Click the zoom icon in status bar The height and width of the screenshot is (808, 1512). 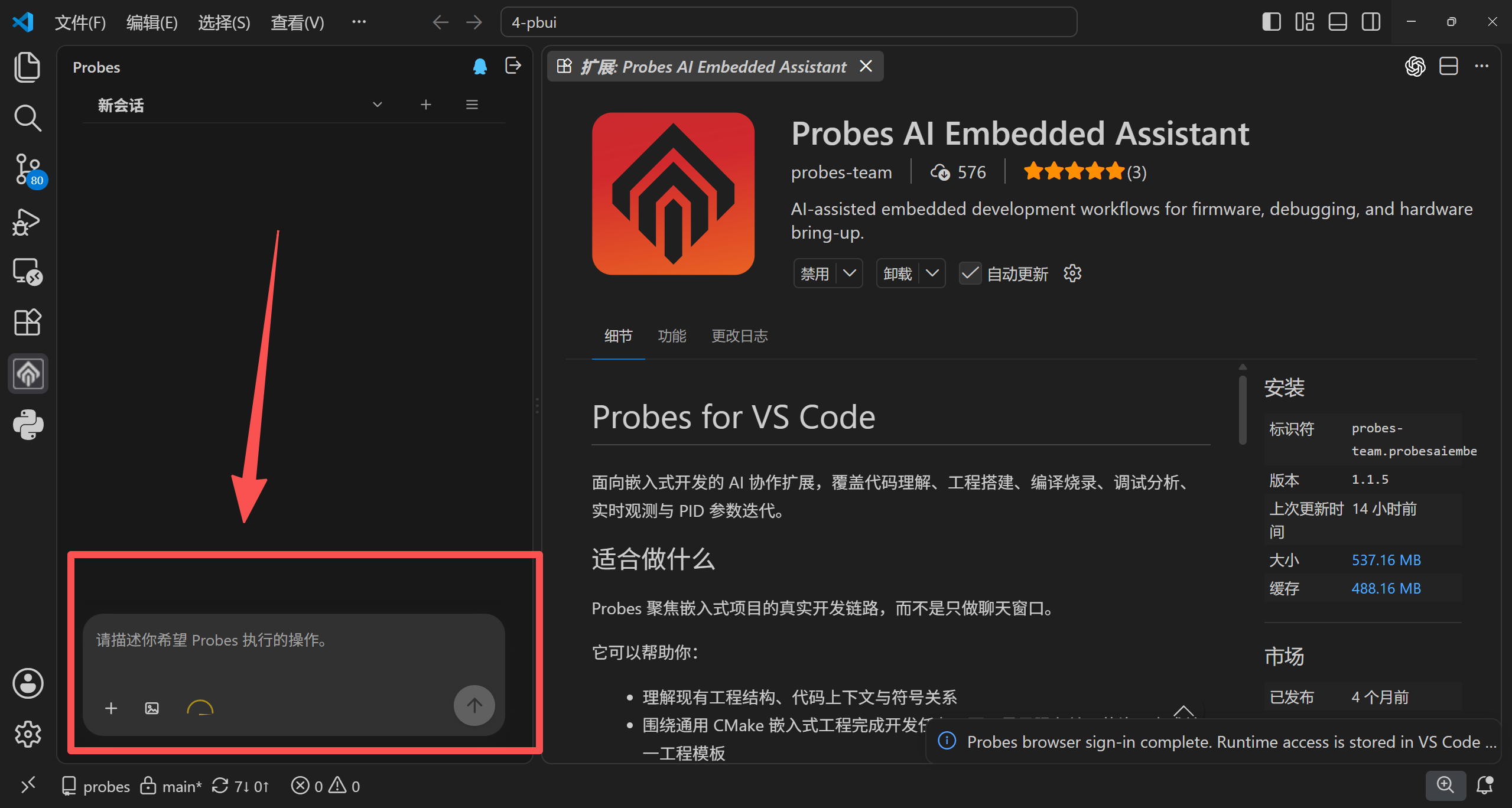click(1445, 785)
